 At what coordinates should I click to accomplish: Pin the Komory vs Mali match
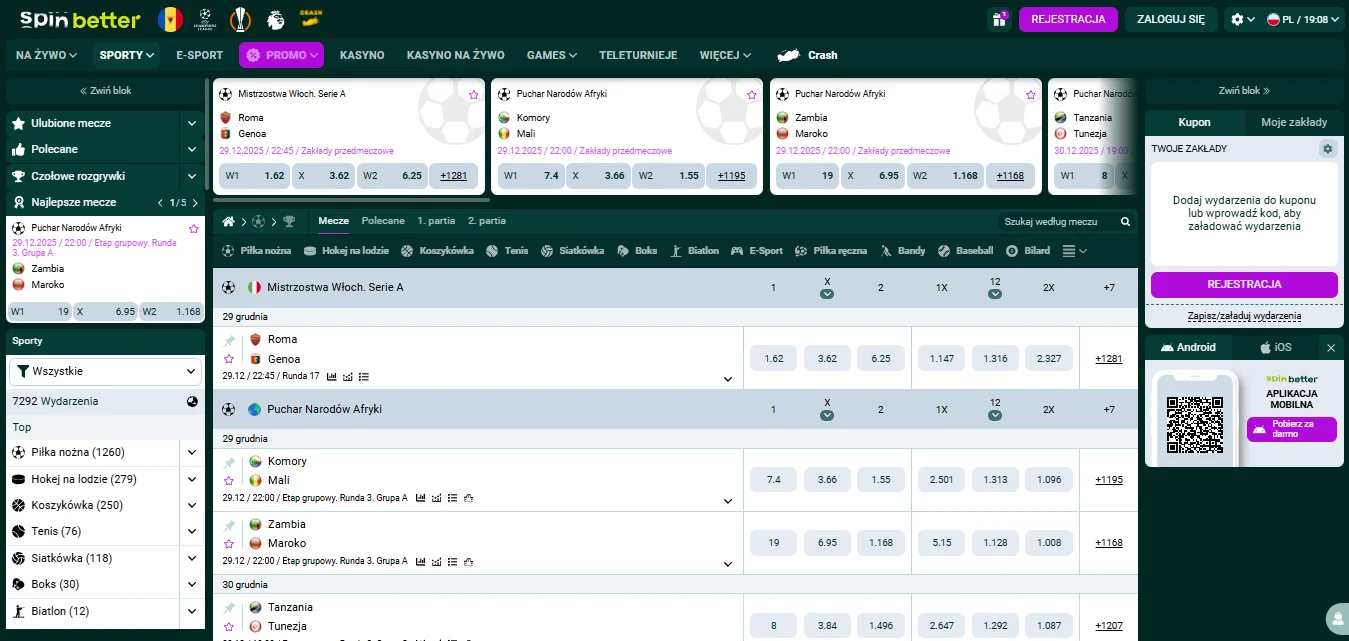229,462
